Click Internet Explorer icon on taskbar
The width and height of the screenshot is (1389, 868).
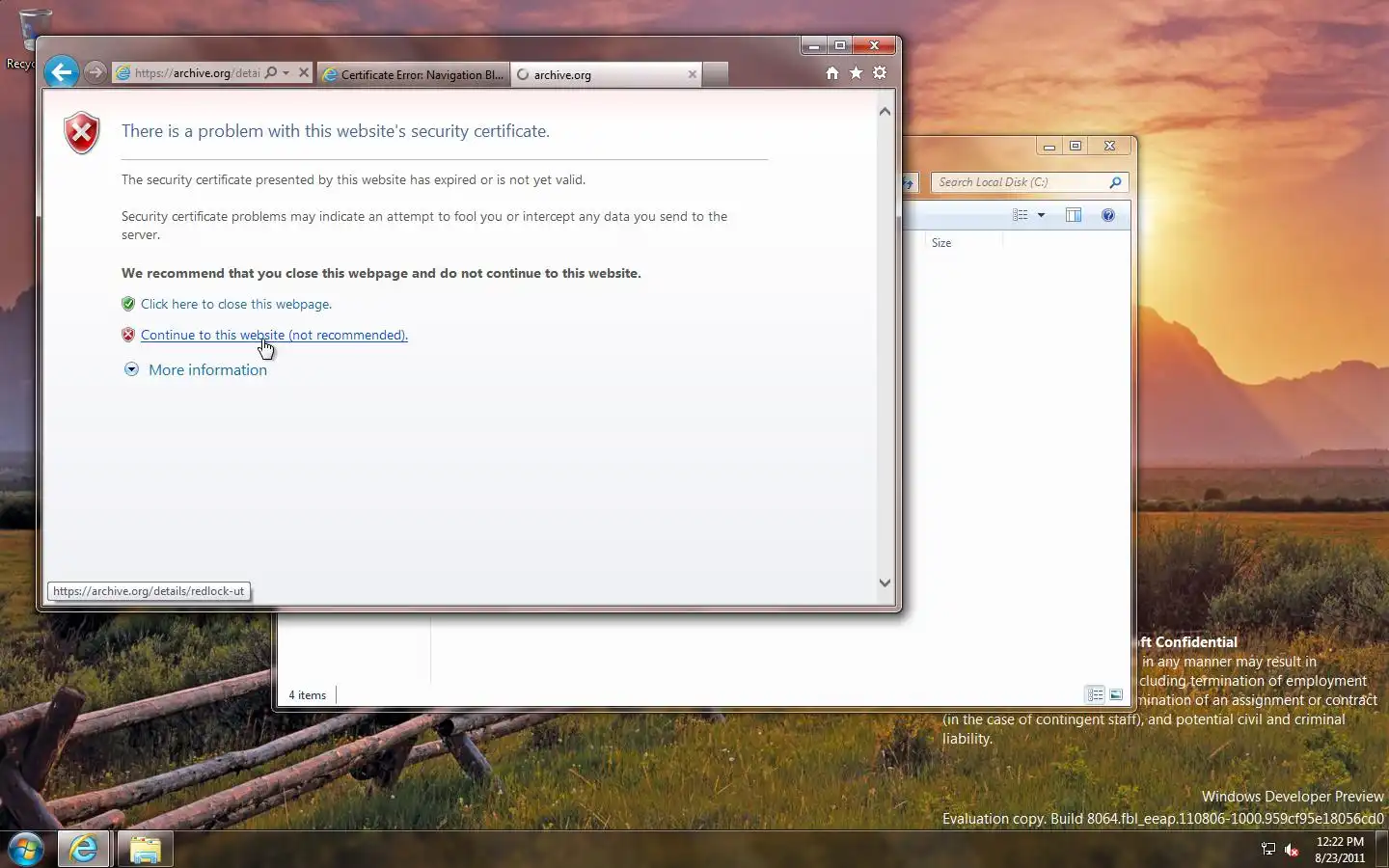pyautogui.click(x=84, y=850)
